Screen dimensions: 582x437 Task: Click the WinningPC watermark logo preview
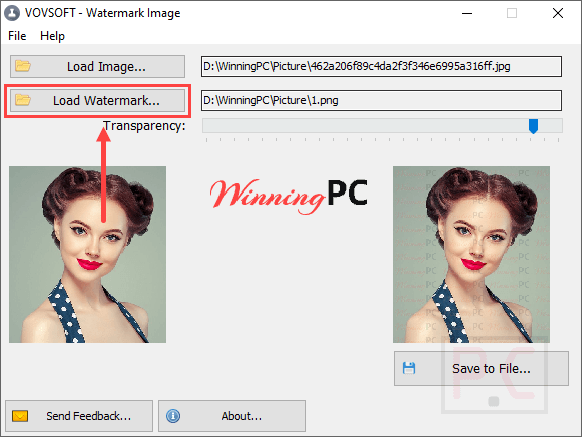(x=289, y=196)
